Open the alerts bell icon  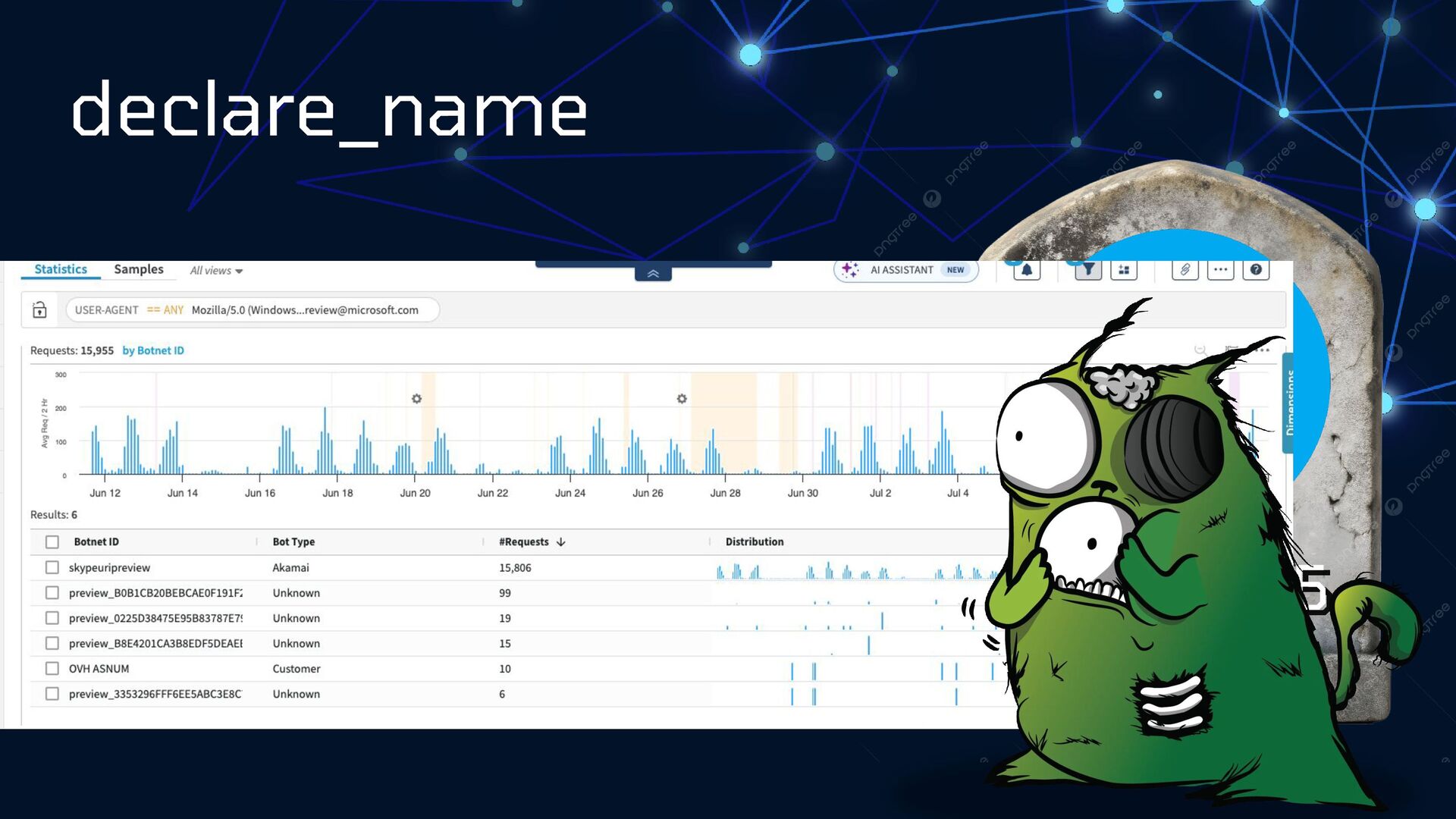pyautogui.click(x=1027, y=270)
